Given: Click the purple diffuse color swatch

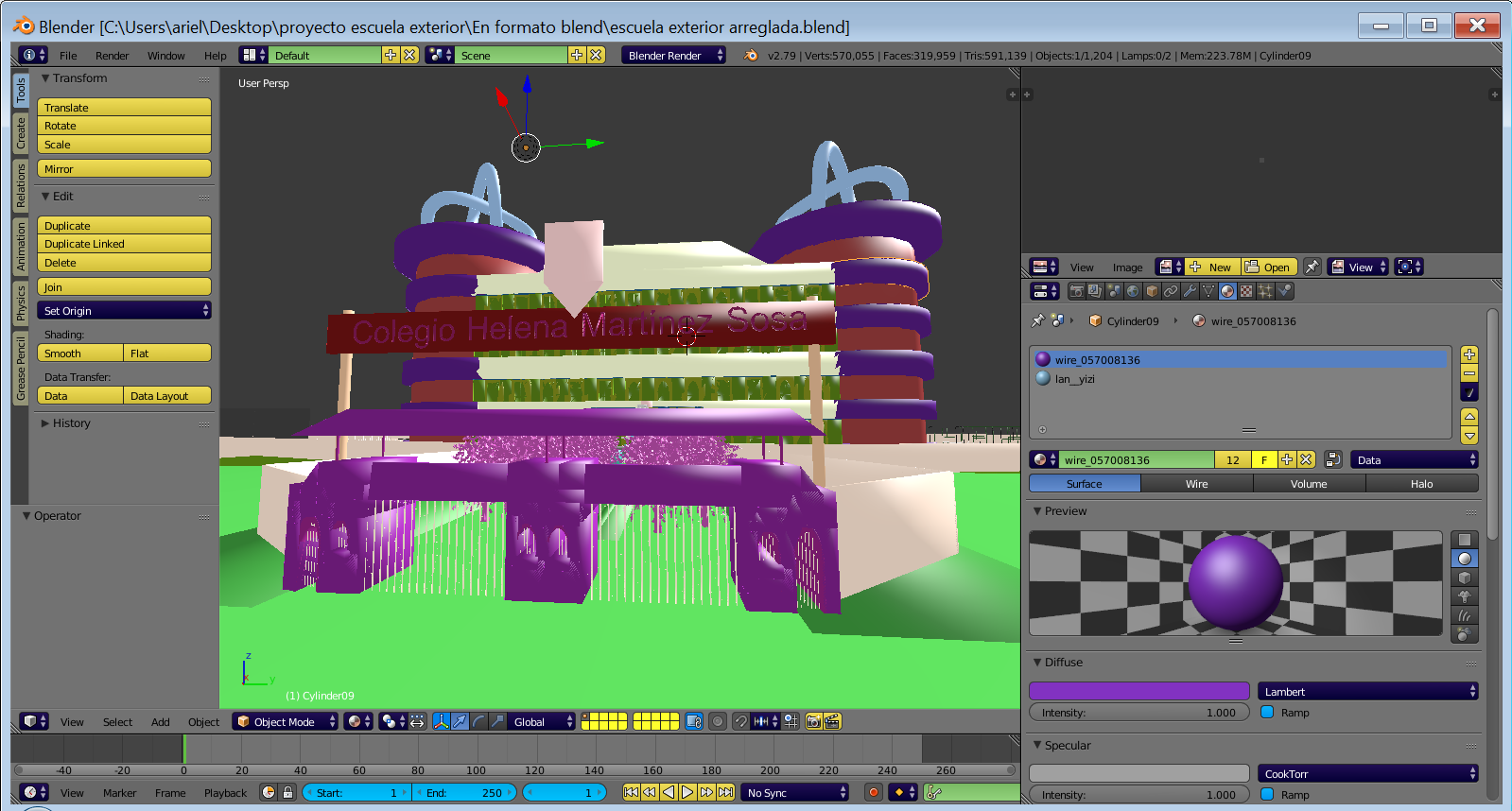Looking at the screenshot, I should 1139,691.
